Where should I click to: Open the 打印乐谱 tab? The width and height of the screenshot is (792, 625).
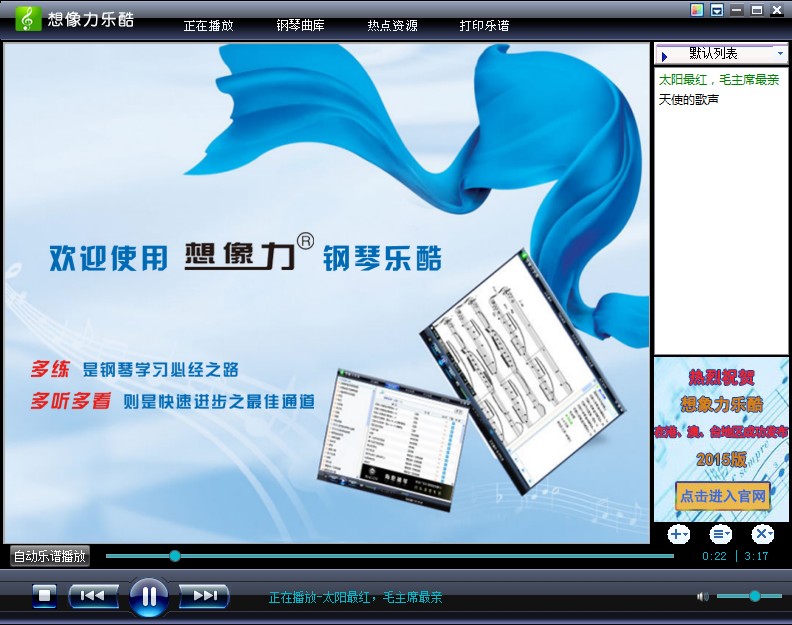(484, 25)
